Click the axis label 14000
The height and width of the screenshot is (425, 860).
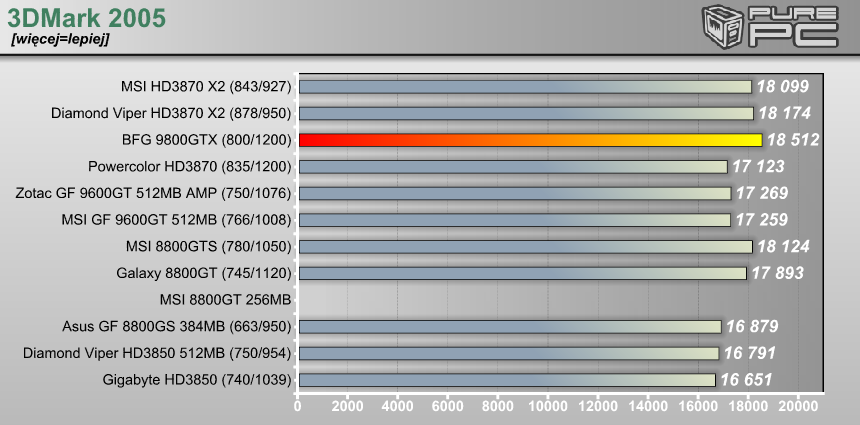[647, 406]
